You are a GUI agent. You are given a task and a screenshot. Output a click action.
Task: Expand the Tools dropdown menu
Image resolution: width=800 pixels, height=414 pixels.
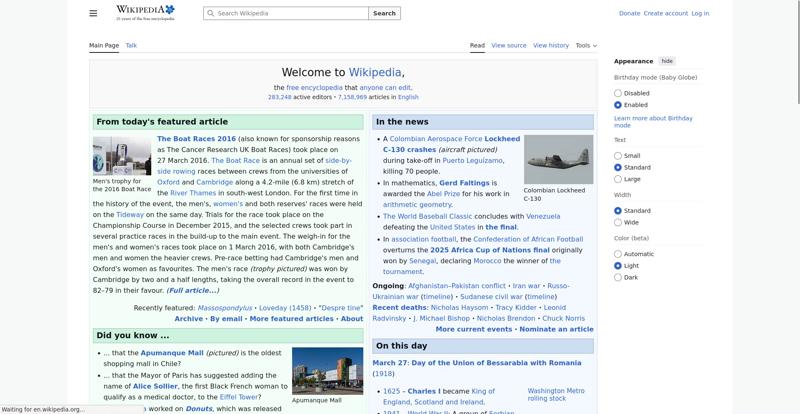[x=586, y=45]
